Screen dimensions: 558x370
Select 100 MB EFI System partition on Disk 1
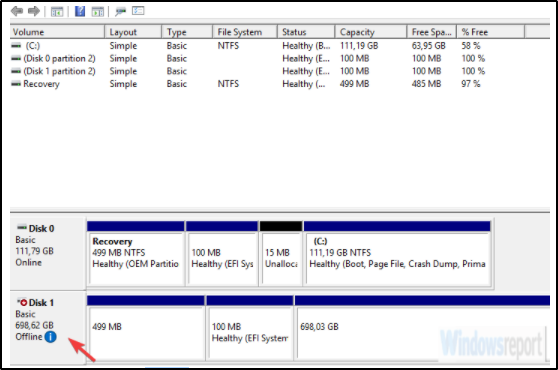tap(250, 327)
